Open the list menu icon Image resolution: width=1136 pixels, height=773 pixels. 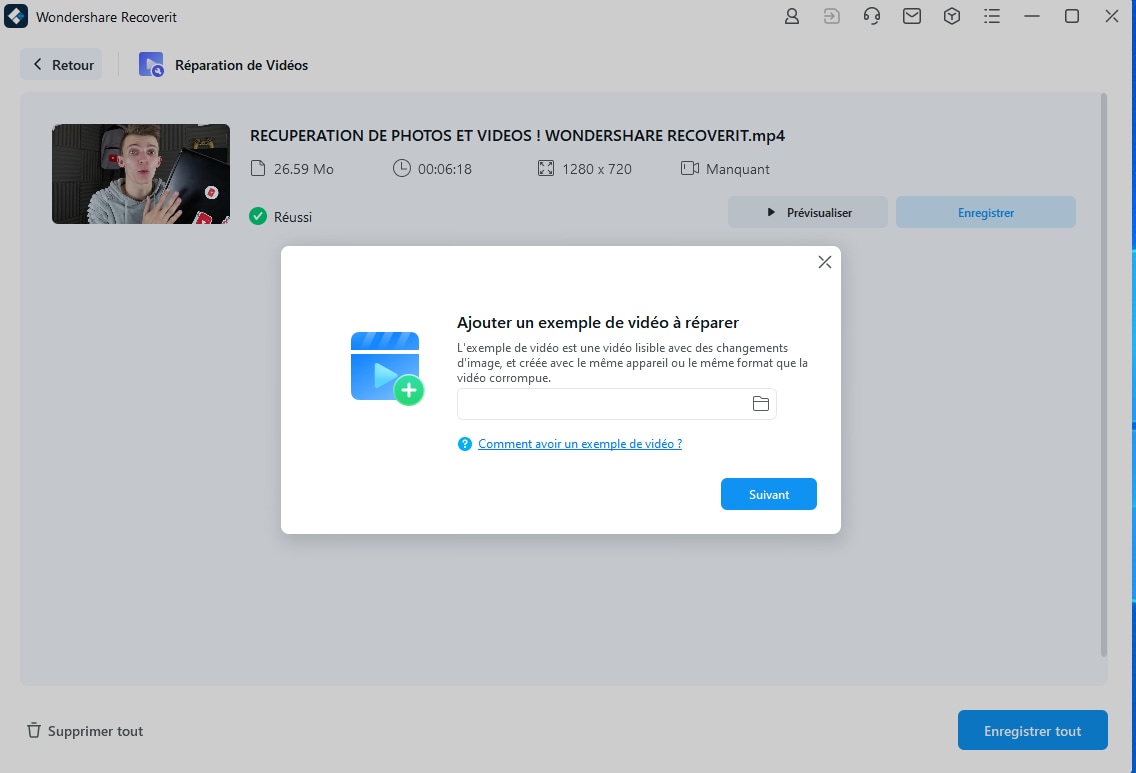pos(992,16)
